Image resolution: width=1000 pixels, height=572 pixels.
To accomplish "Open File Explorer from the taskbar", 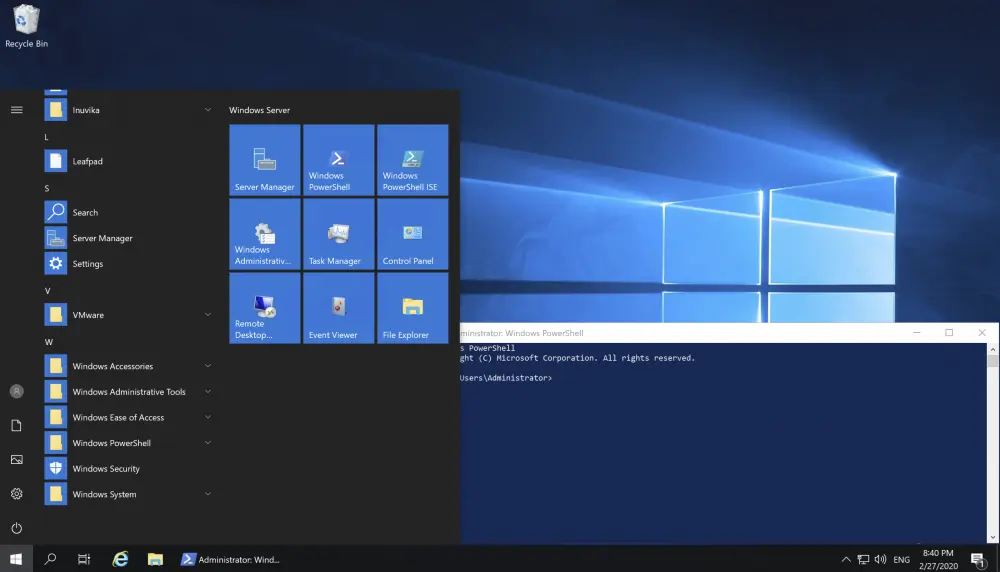I will (x=155, y=559).
